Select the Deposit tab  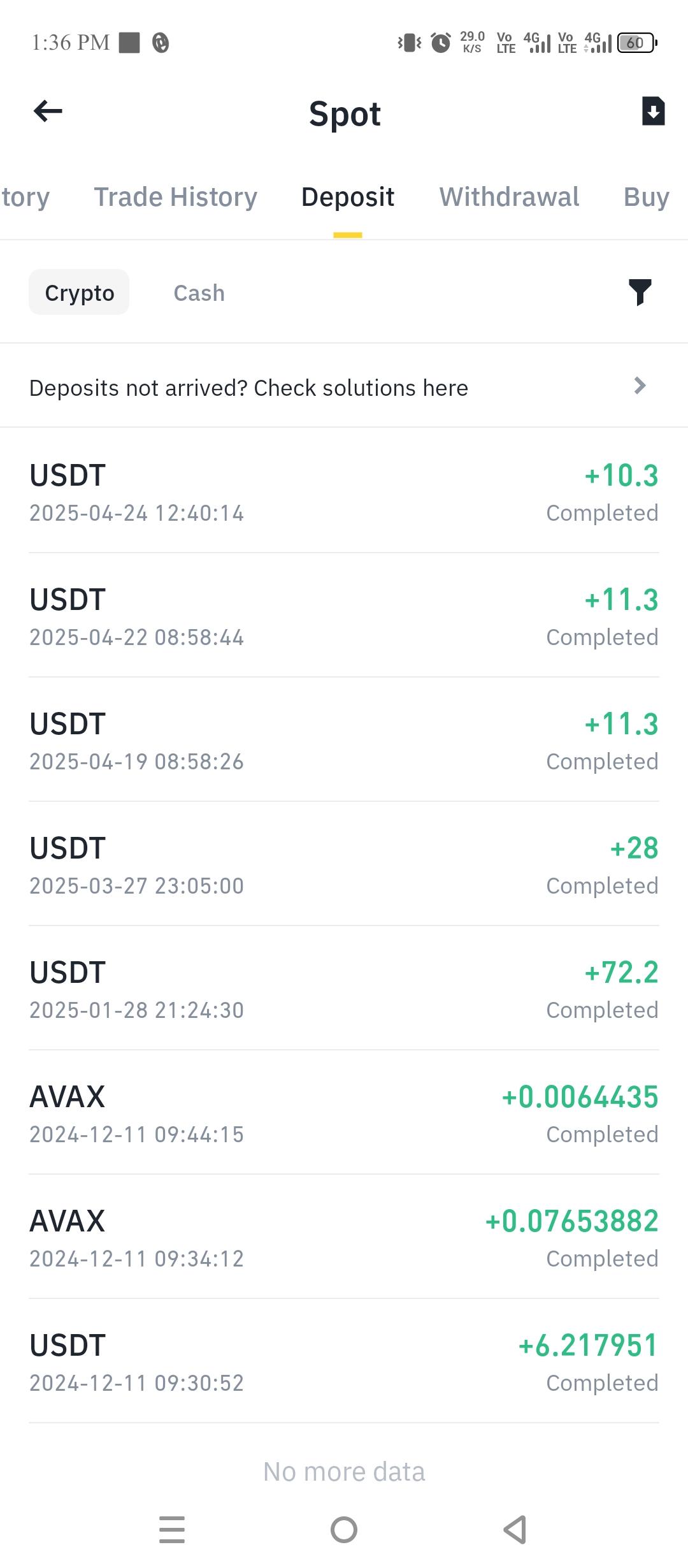pyautogui.click(x=348, y=197)
